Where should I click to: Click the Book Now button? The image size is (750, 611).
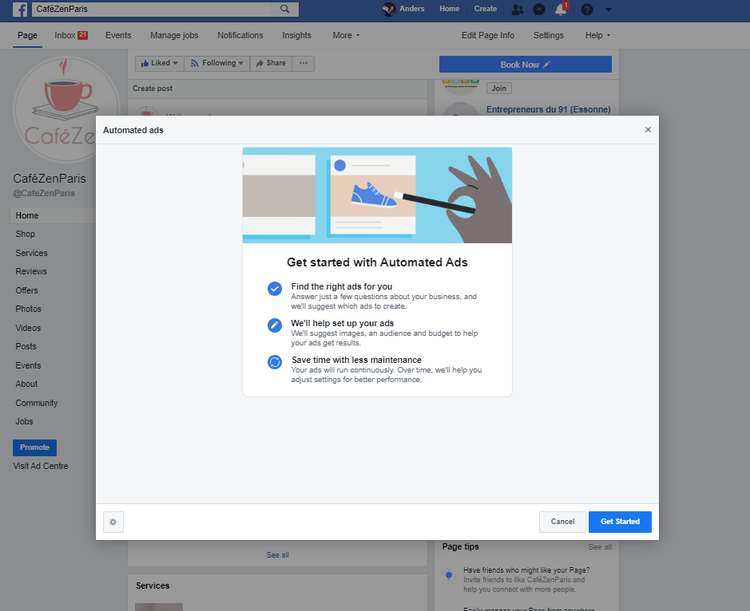point(525,65)
